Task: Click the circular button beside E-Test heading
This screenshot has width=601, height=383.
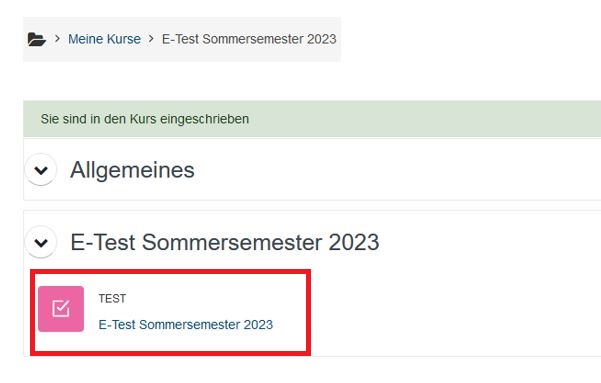Action: pos(41,242)
